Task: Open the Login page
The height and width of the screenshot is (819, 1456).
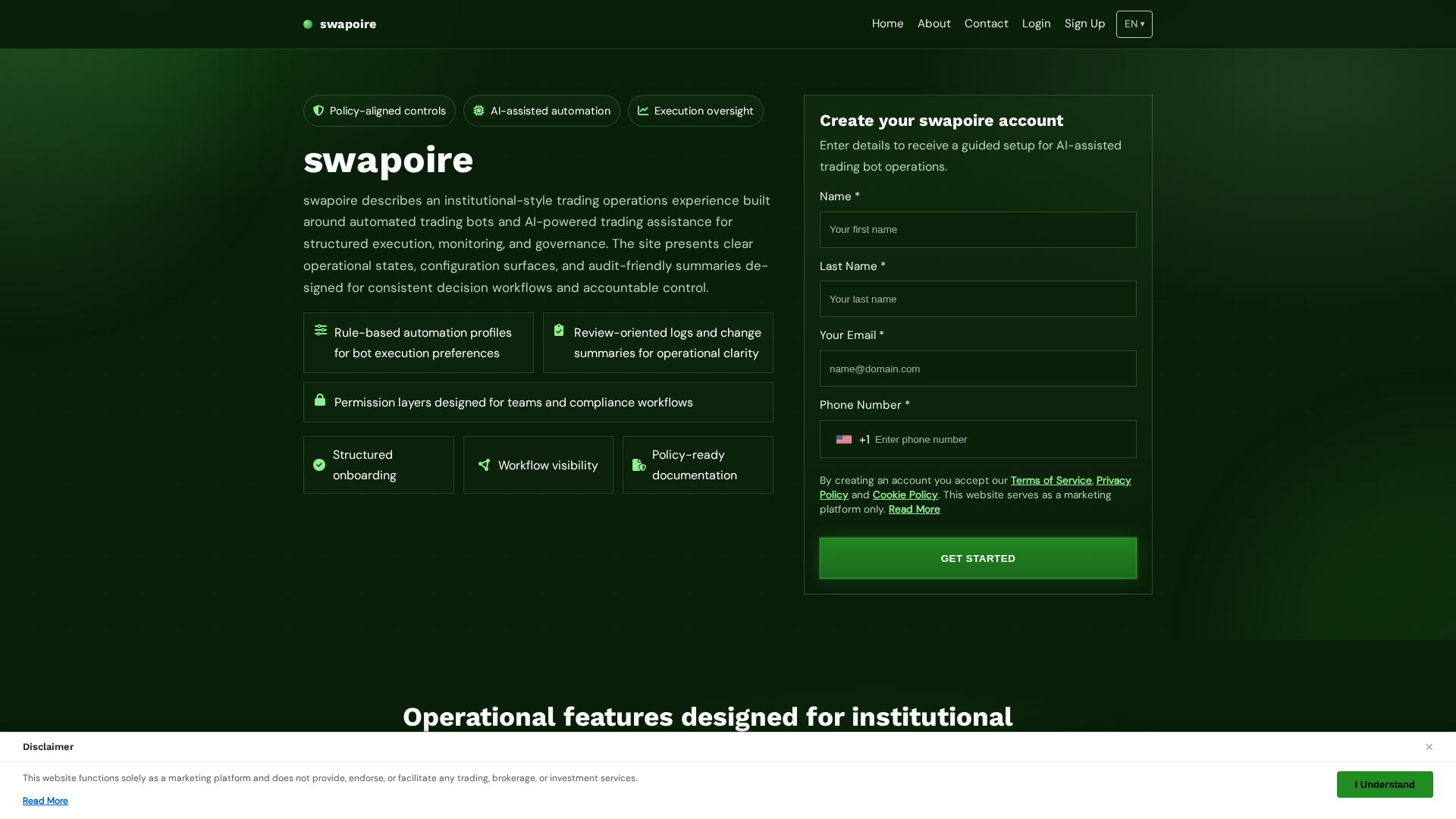Action: [x=1036, y=24]
